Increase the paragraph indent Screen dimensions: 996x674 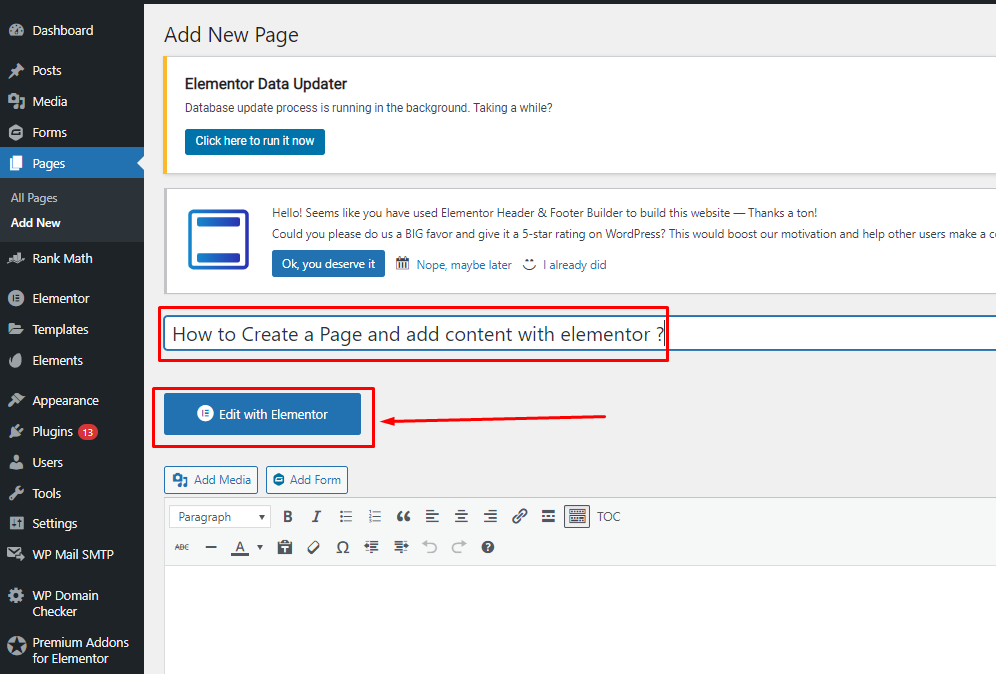click(x=401, y=547)
